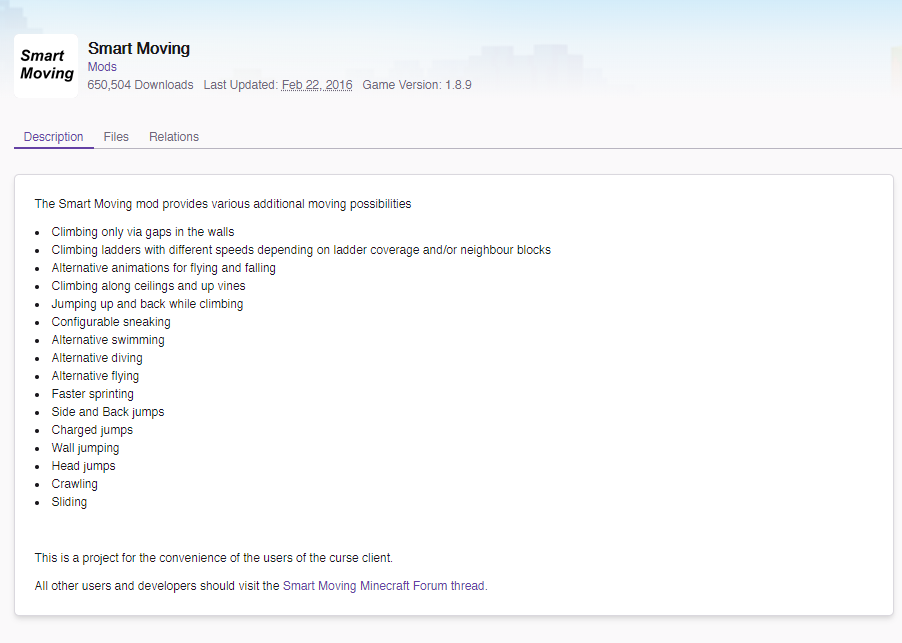902x643 pixels.
Task: Click the 'Climbing ladders with different speeds' list item
Action: 301,250
